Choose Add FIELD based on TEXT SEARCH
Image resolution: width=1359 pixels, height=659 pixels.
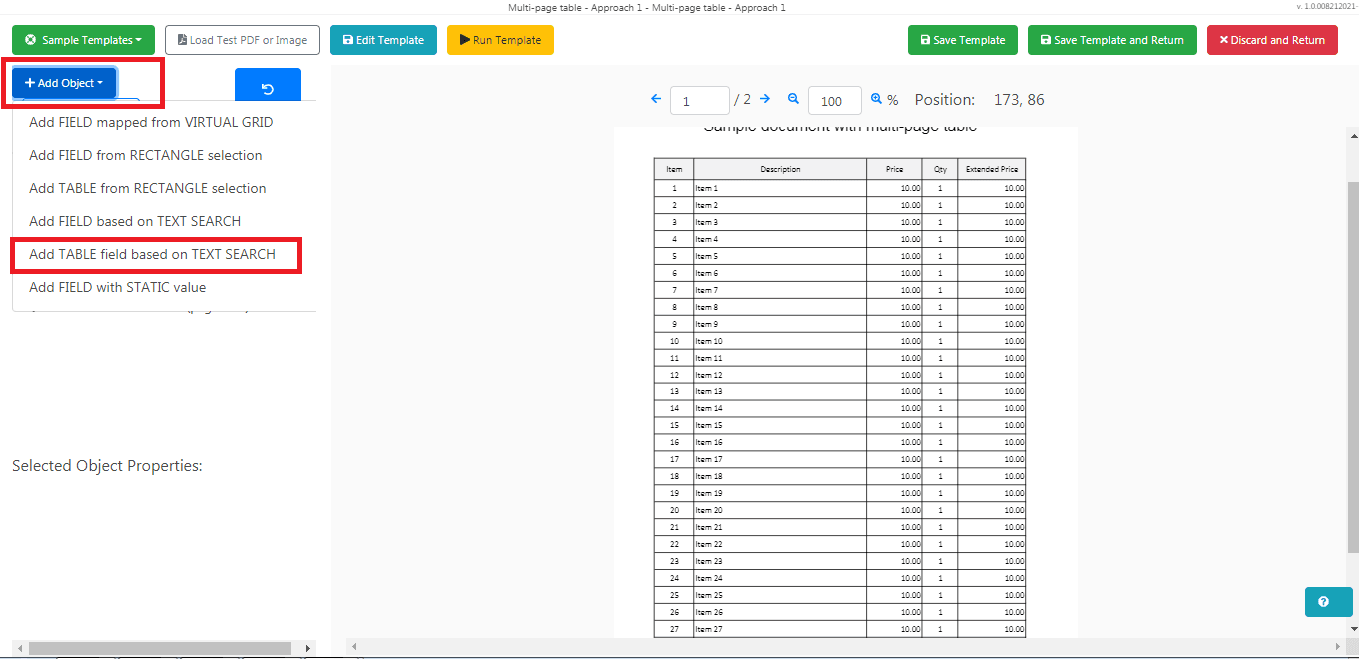point(135,221)
